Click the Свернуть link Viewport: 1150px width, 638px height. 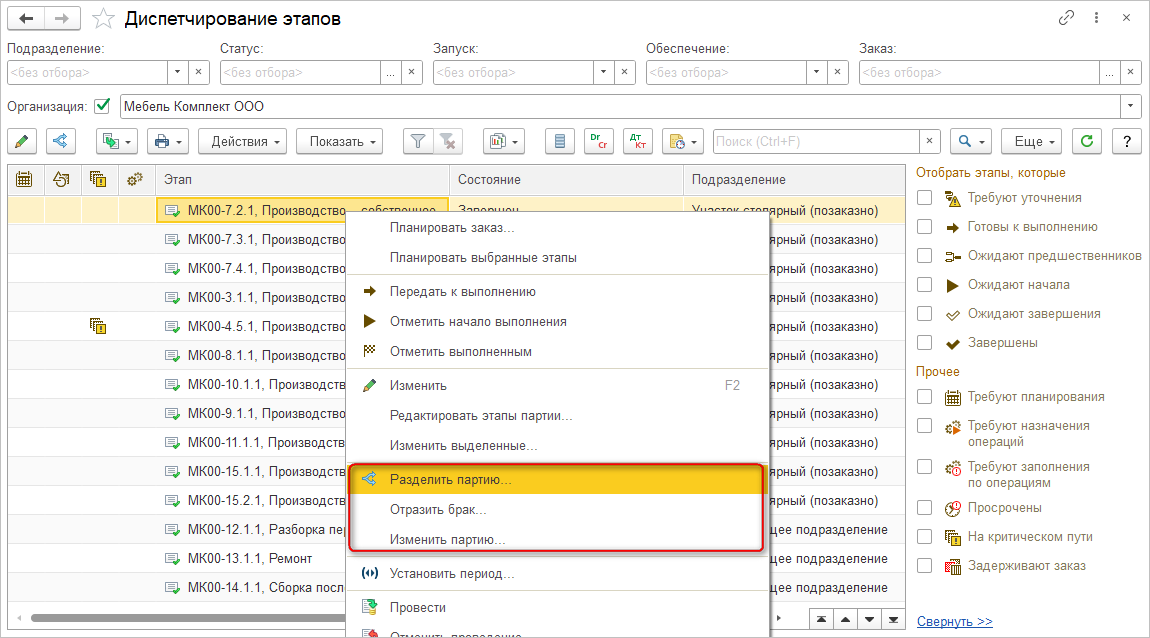954,621
